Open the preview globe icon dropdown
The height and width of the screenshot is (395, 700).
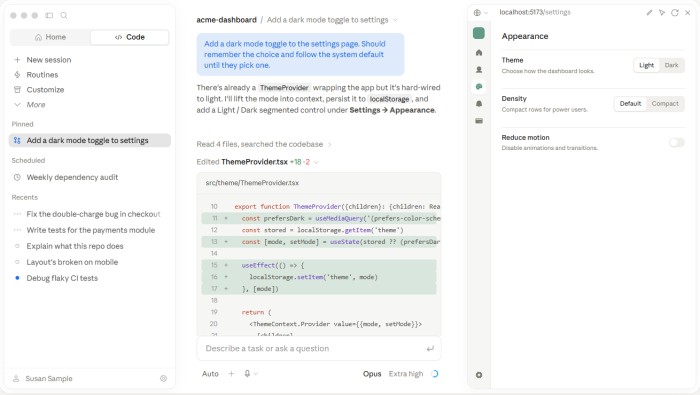(480, 12)
